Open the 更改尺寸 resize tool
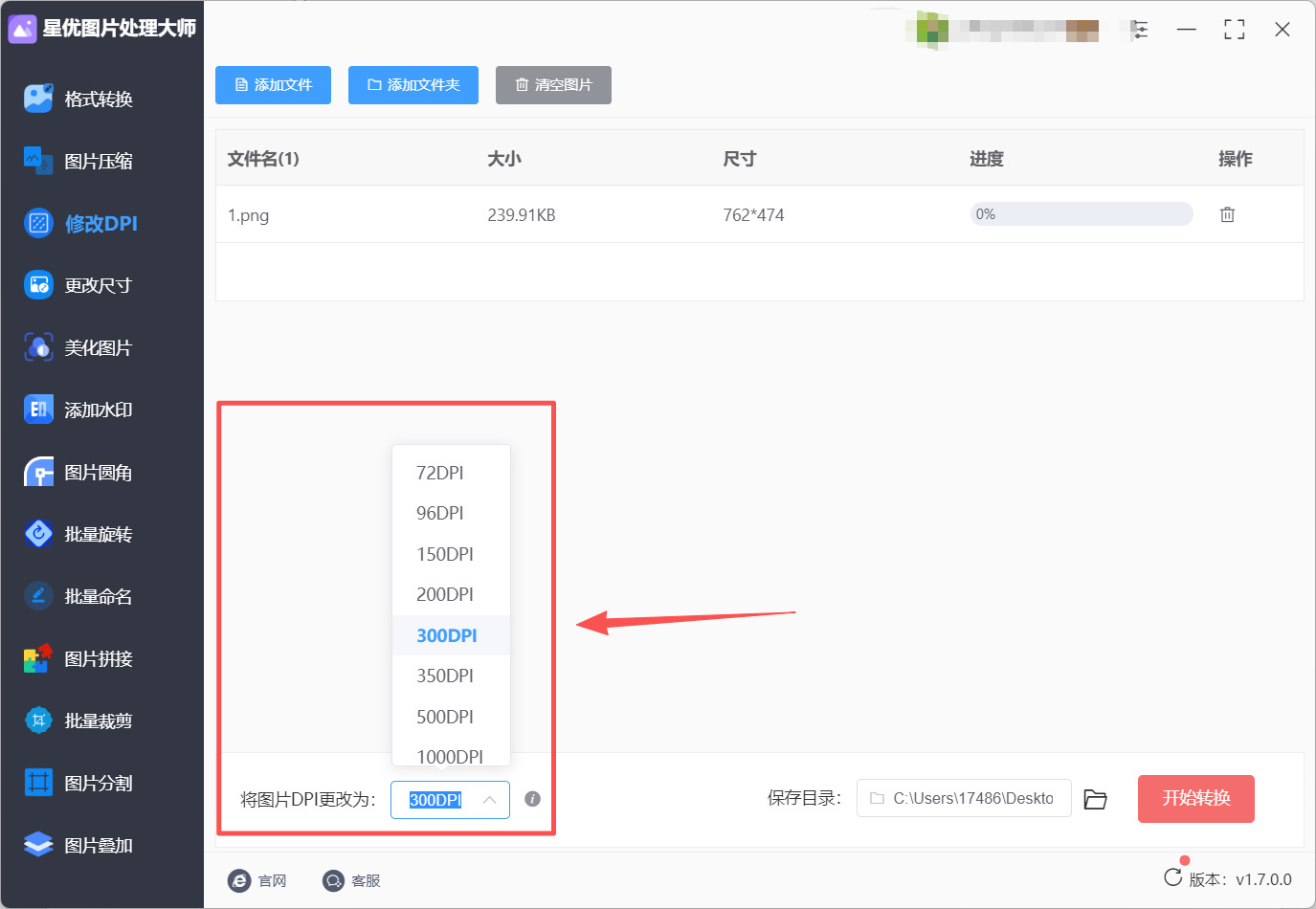This screenshot has width=1316, height=909. (78, 285)
